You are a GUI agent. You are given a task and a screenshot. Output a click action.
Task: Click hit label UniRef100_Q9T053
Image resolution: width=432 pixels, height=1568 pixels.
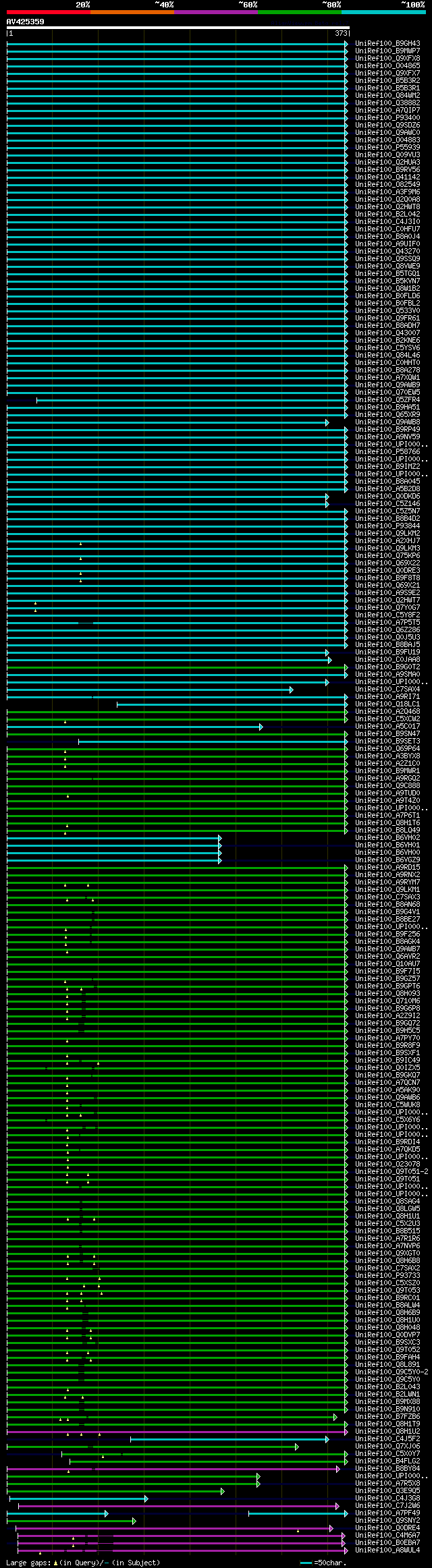pos(387,1291)
